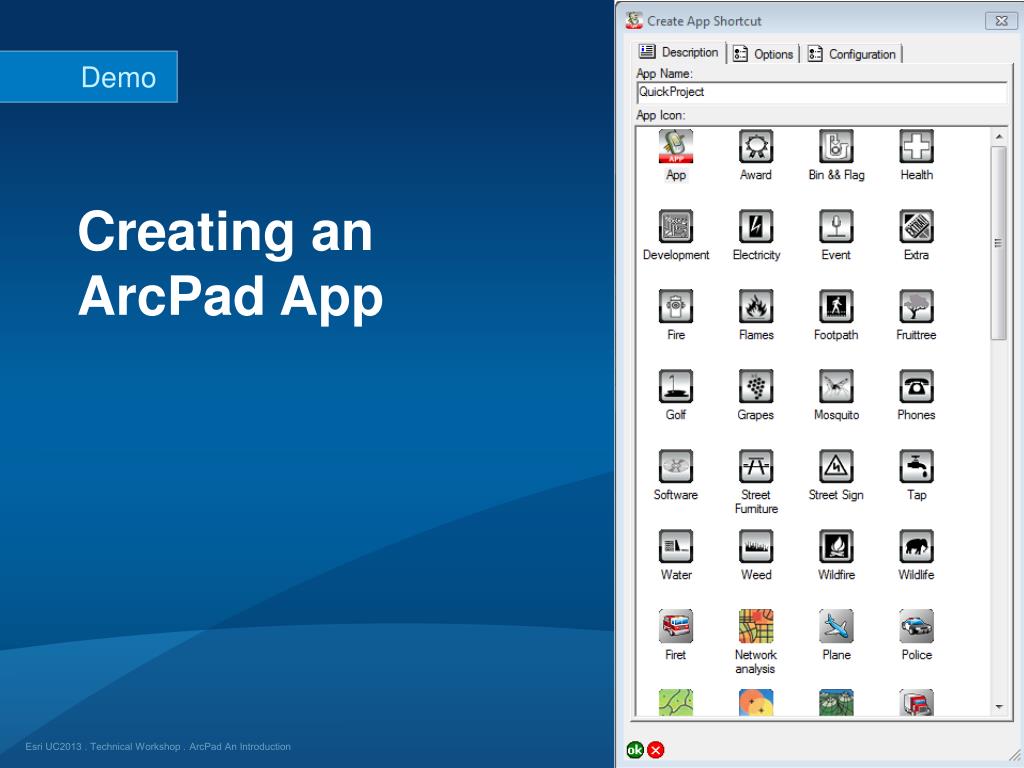Select the Fruittree icon
This screenshot has height=768, width=1024.
coord(916,306)
